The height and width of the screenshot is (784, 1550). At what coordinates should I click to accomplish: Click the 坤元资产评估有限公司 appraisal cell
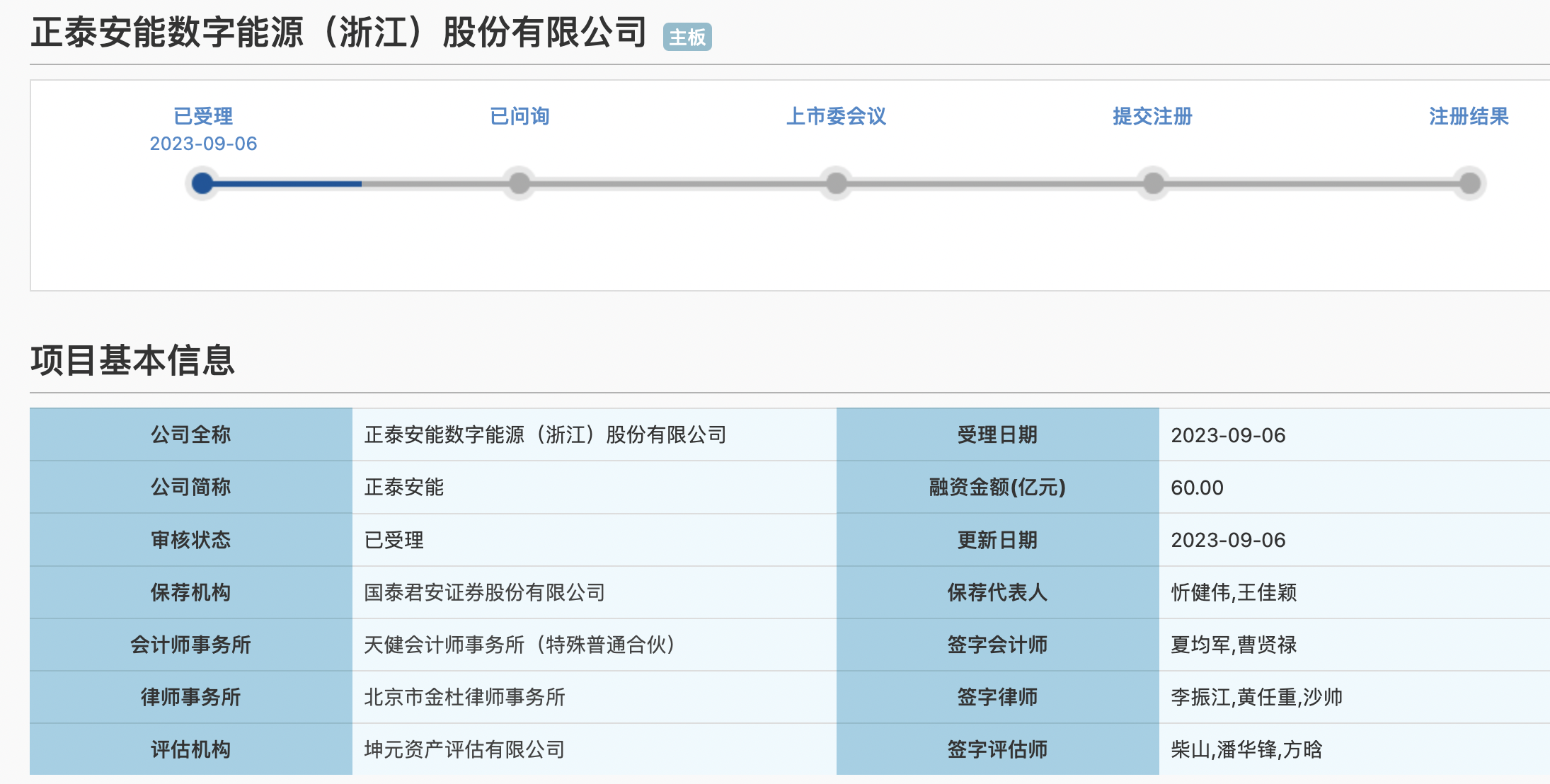tap(464, 749)
